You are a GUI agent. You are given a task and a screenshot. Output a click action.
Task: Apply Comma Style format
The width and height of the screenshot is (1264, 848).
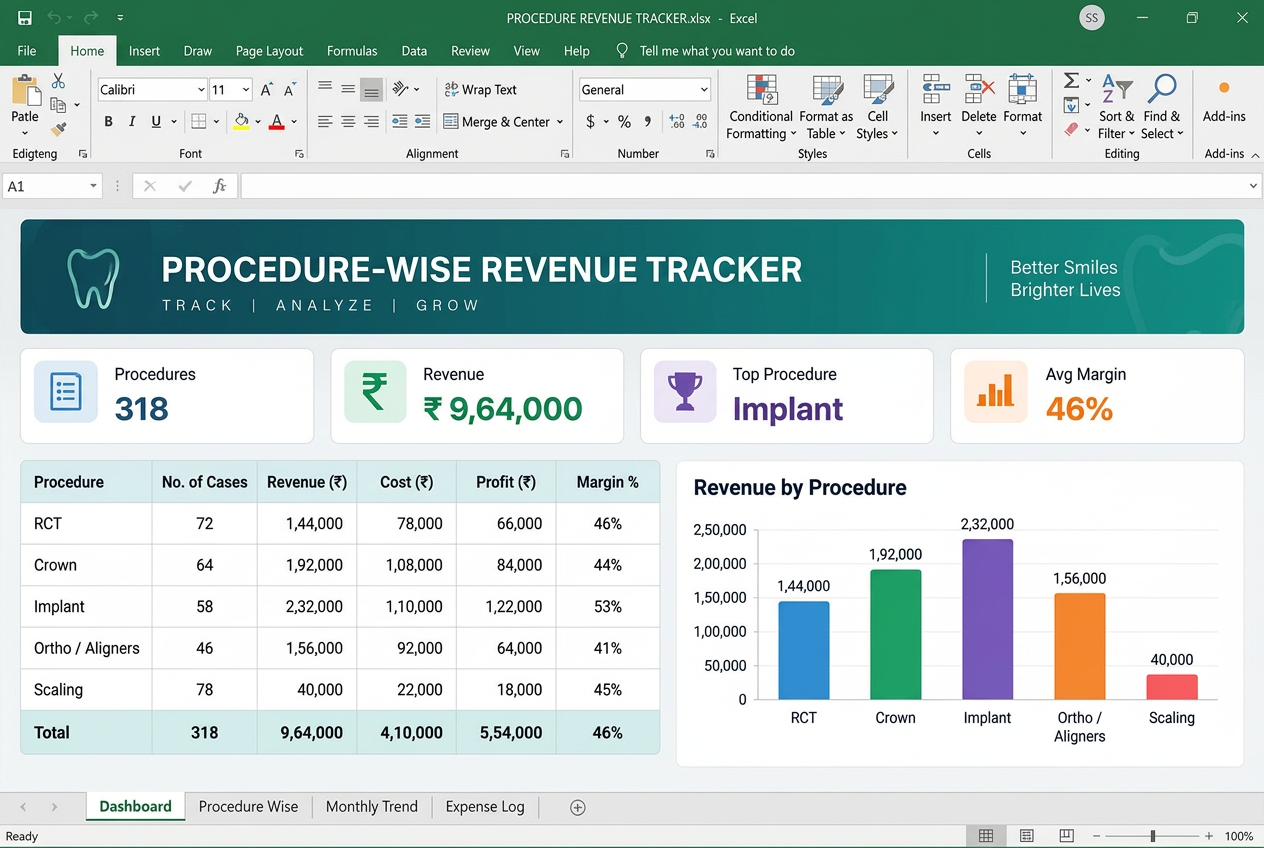click(648, 122)
